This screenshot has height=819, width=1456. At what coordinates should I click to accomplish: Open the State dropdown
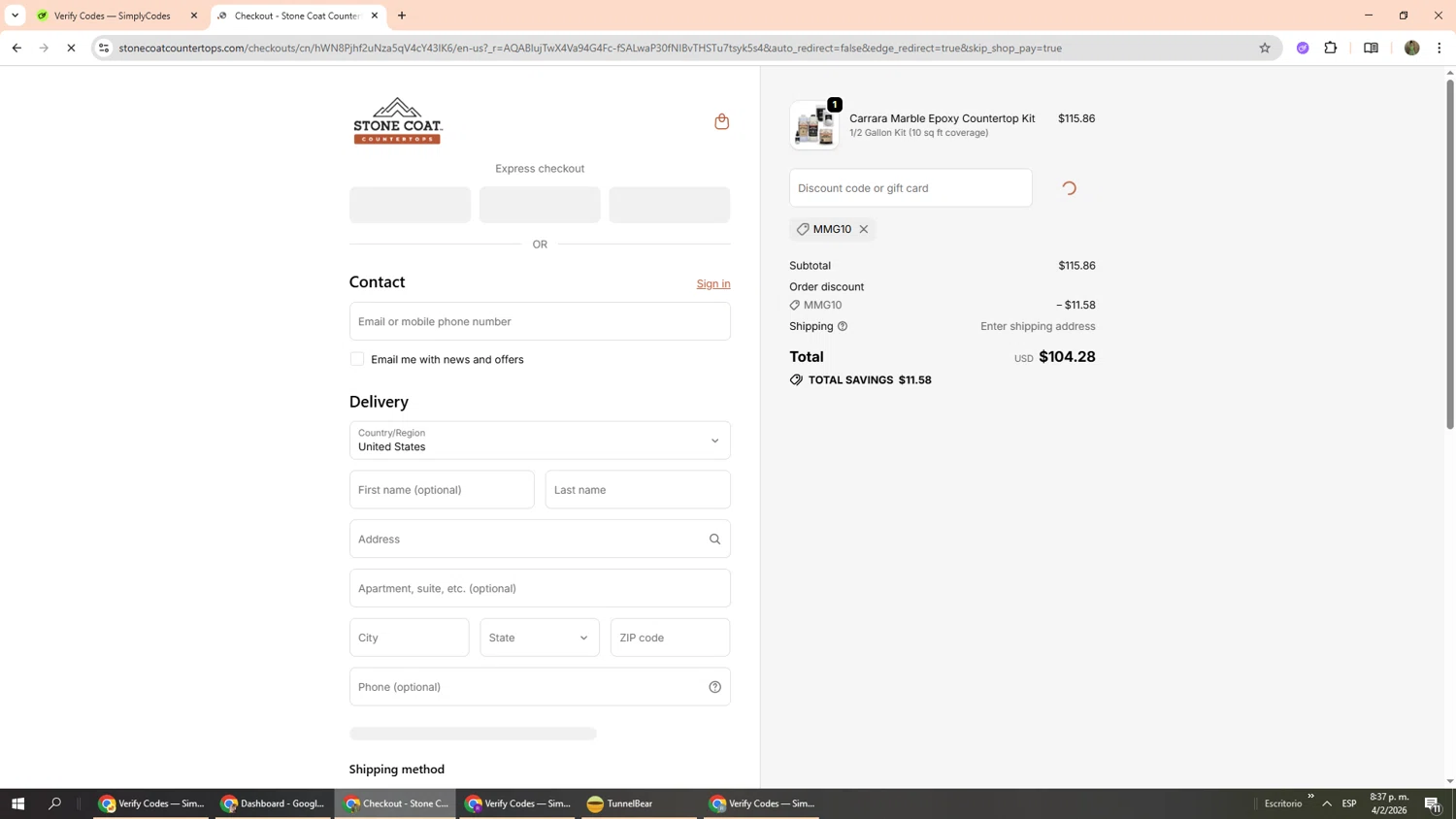click(x=540, y=638)
